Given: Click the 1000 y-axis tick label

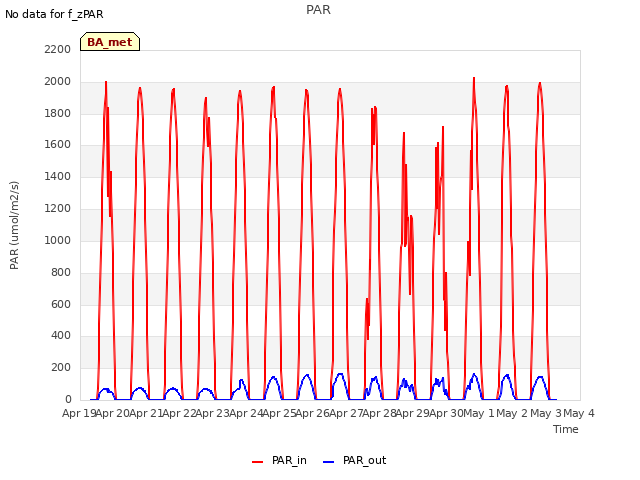Looking at the screenshot, I should click(58, 240).
